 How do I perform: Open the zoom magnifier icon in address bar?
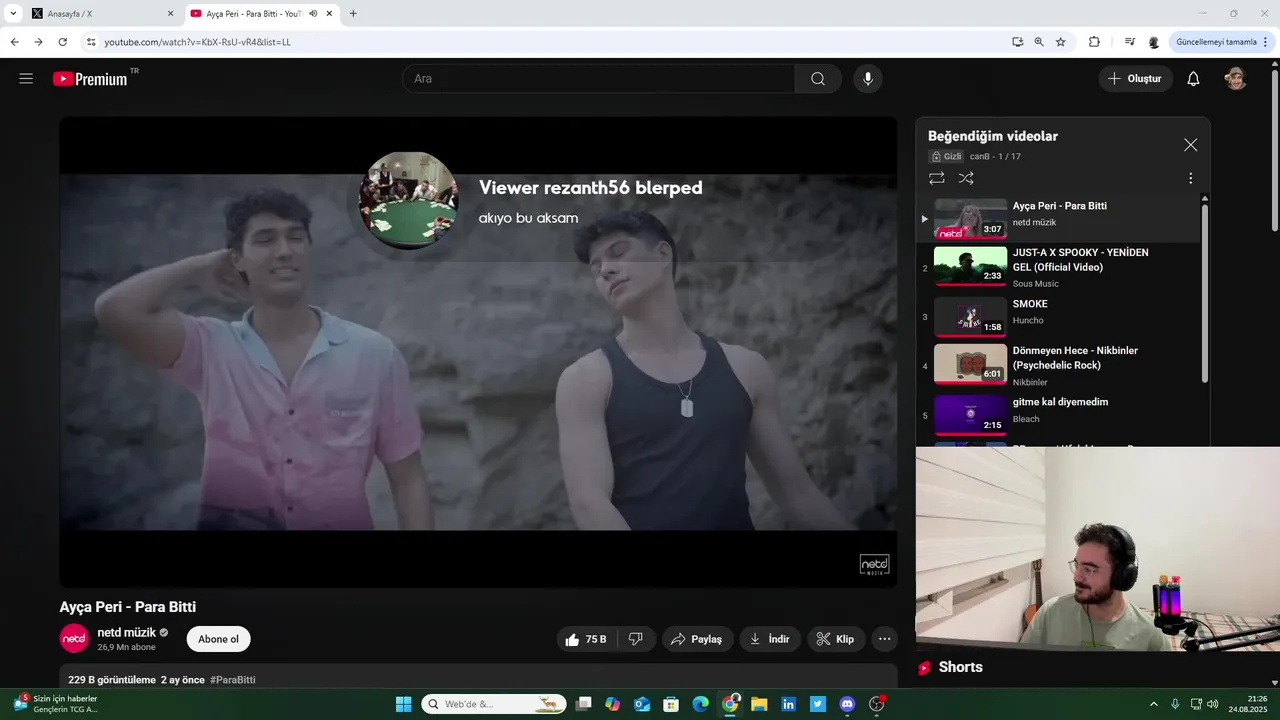tap(1039, 42)
